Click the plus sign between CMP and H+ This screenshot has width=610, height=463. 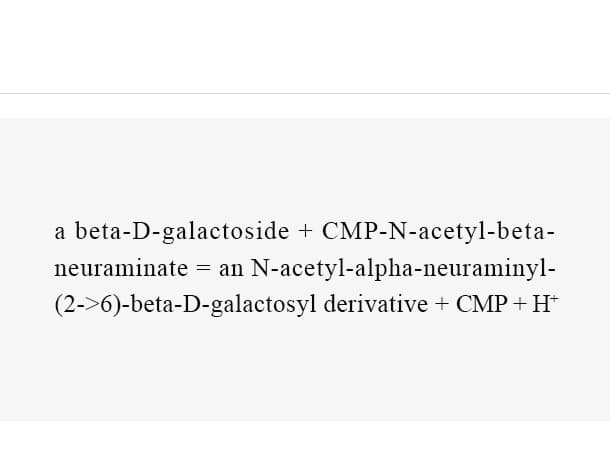click(x=520, y=304)
